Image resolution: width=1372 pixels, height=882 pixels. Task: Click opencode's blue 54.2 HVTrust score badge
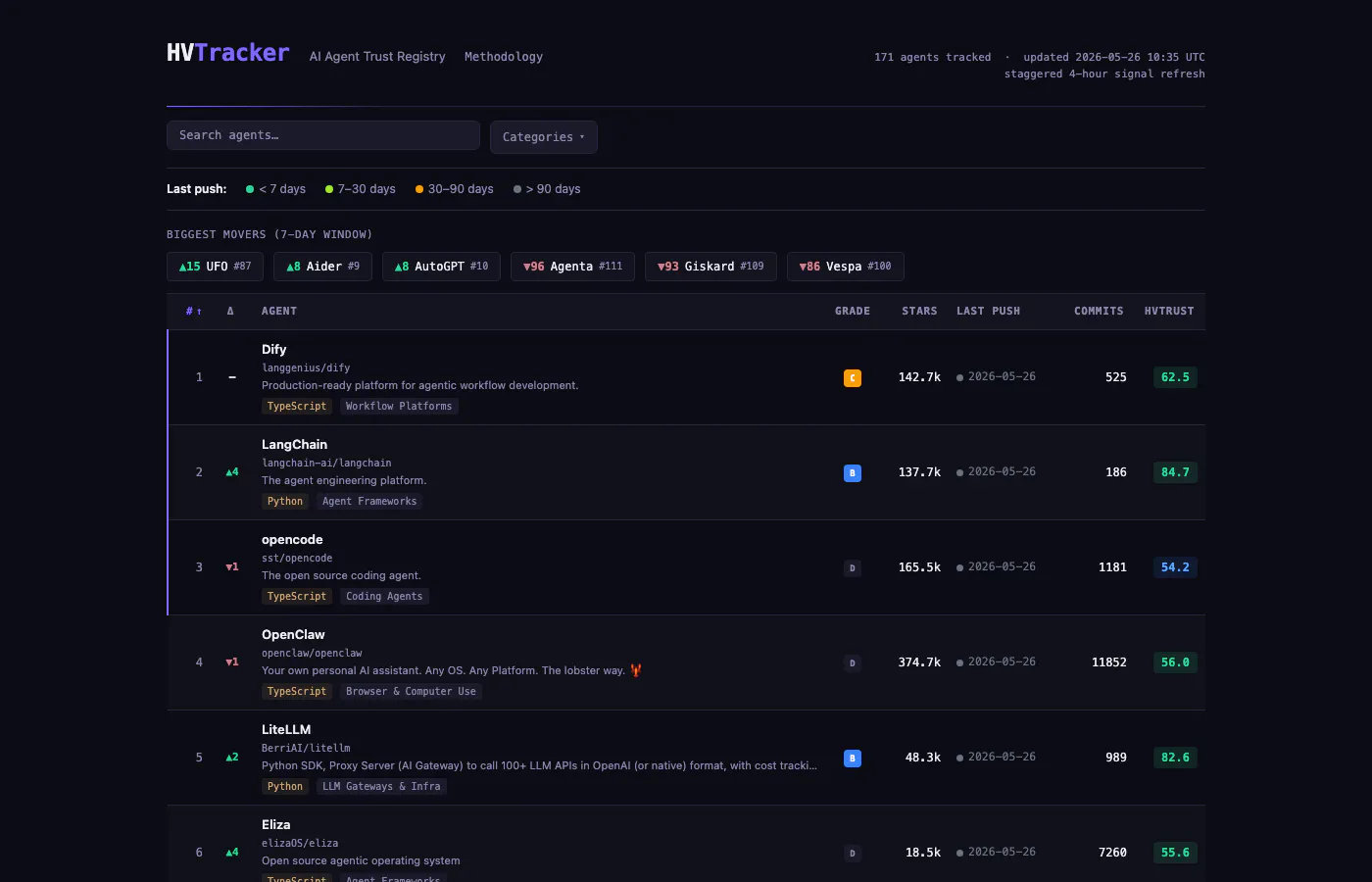coord(1175,567)
